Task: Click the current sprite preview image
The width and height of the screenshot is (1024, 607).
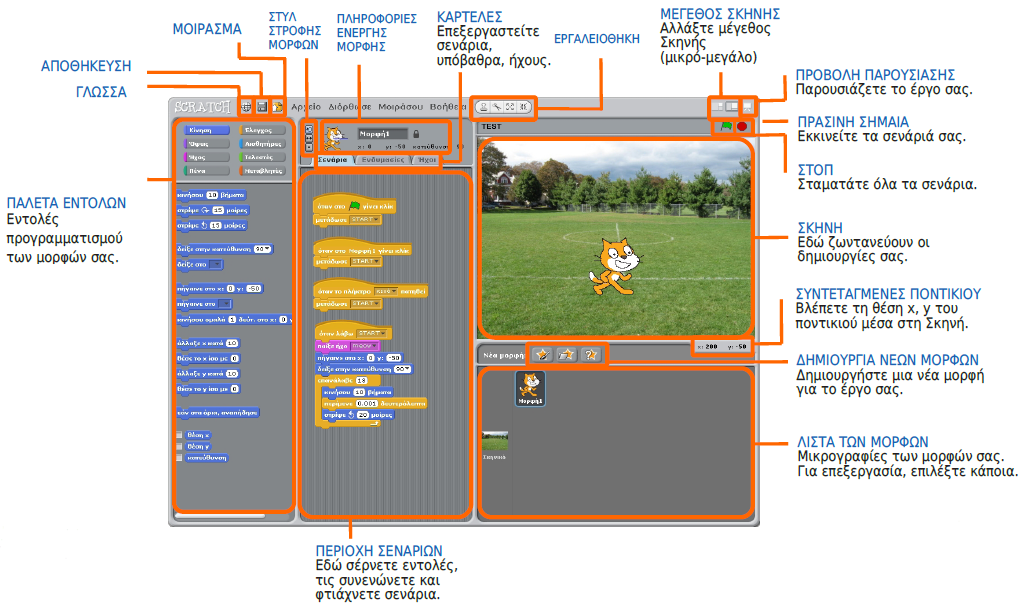Action: click(334, 138)
